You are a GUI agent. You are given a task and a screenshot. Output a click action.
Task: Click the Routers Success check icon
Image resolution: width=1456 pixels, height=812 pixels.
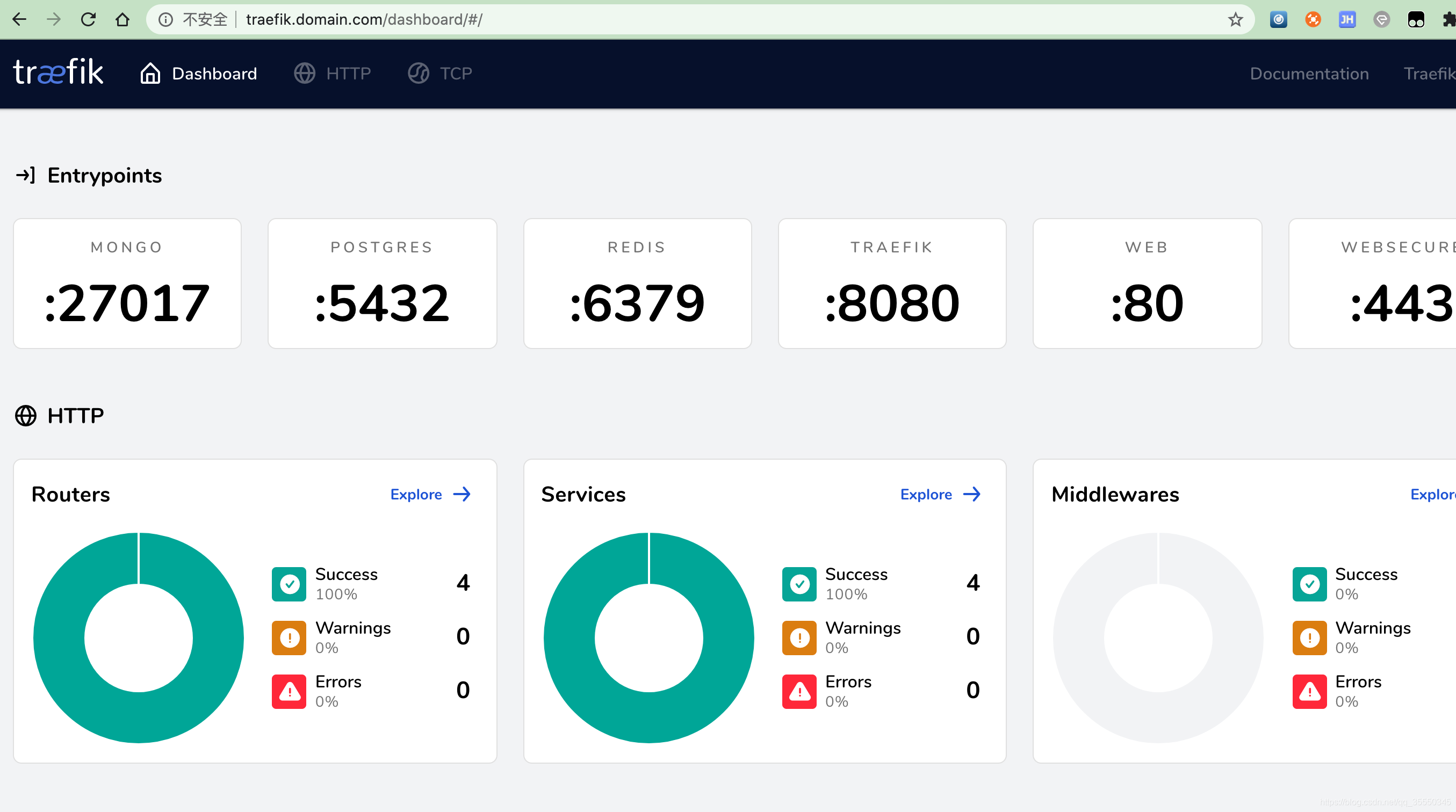click(290, 584)
